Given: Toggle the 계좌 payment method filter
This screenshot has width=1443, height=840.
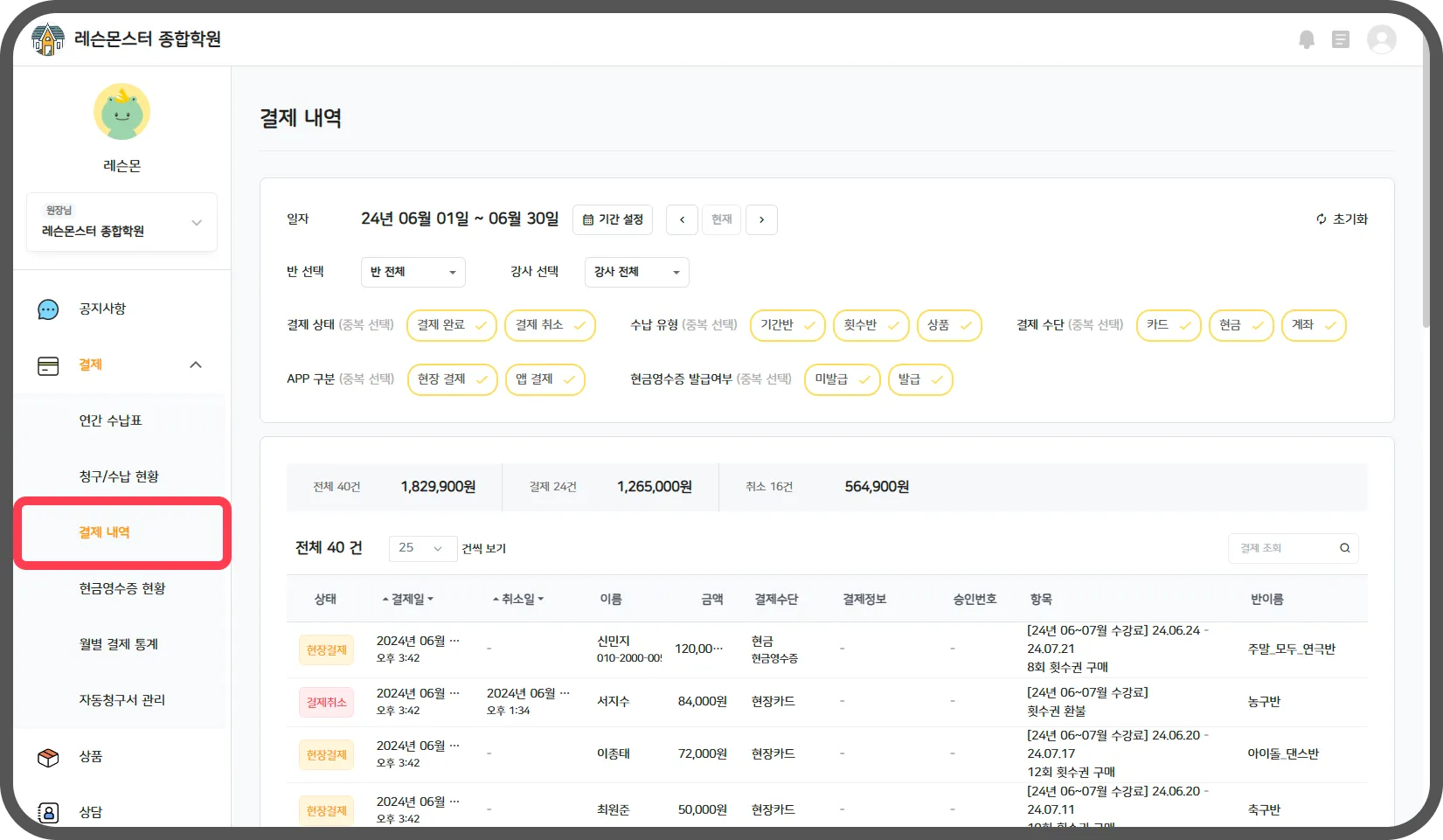Looking at the screenshot, I should click(1314, 325).
